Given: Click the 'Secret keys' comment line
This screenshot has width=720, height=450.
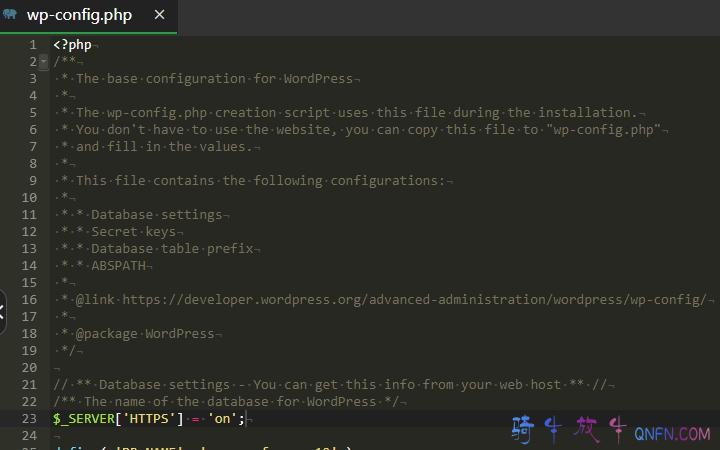Looking at the screenshot, I should 134,232.
